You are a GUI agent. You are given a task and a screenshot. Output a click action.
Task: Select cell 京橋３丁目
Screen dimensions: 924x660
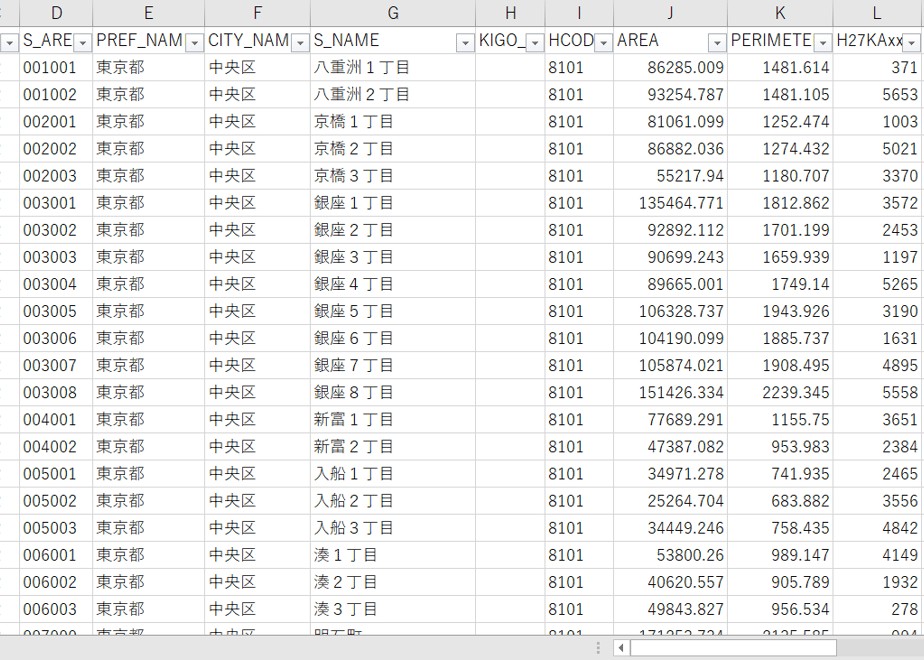click(393, 176)
